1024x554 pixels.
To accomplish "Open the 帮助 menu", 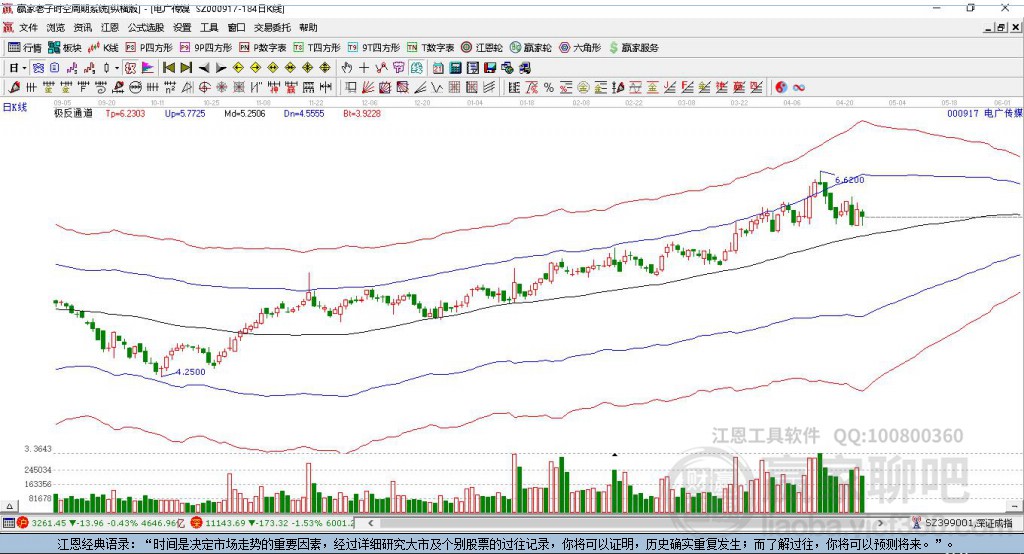I will (x=308, y=27).
